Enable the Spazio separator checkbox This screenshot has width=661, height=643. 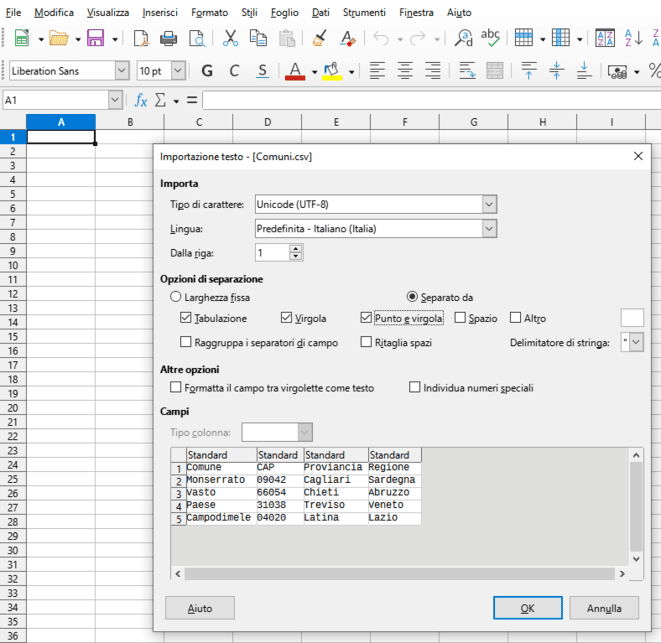coord(461,318)
